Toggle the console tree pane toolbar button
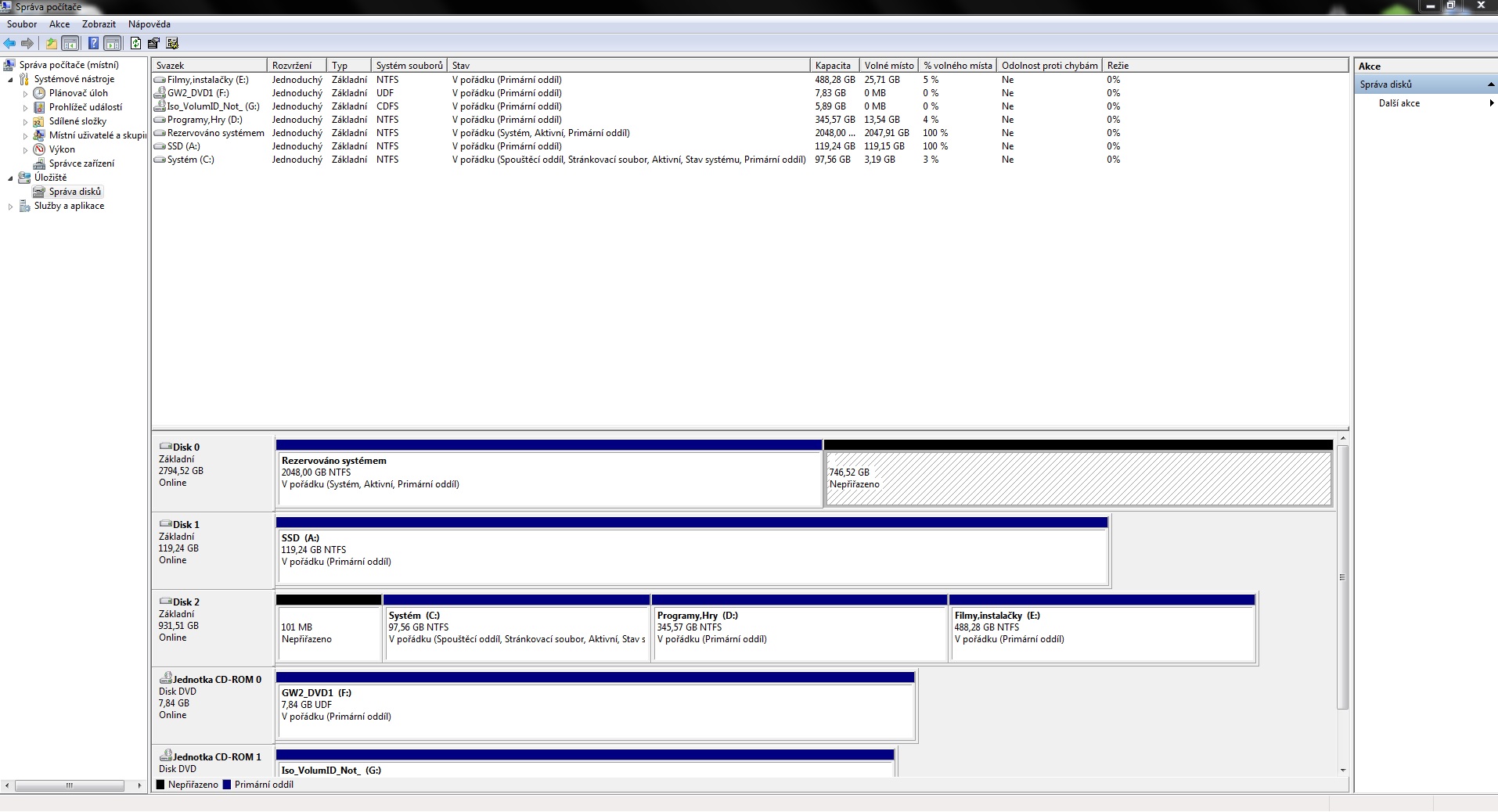 [x=70, y=44]
